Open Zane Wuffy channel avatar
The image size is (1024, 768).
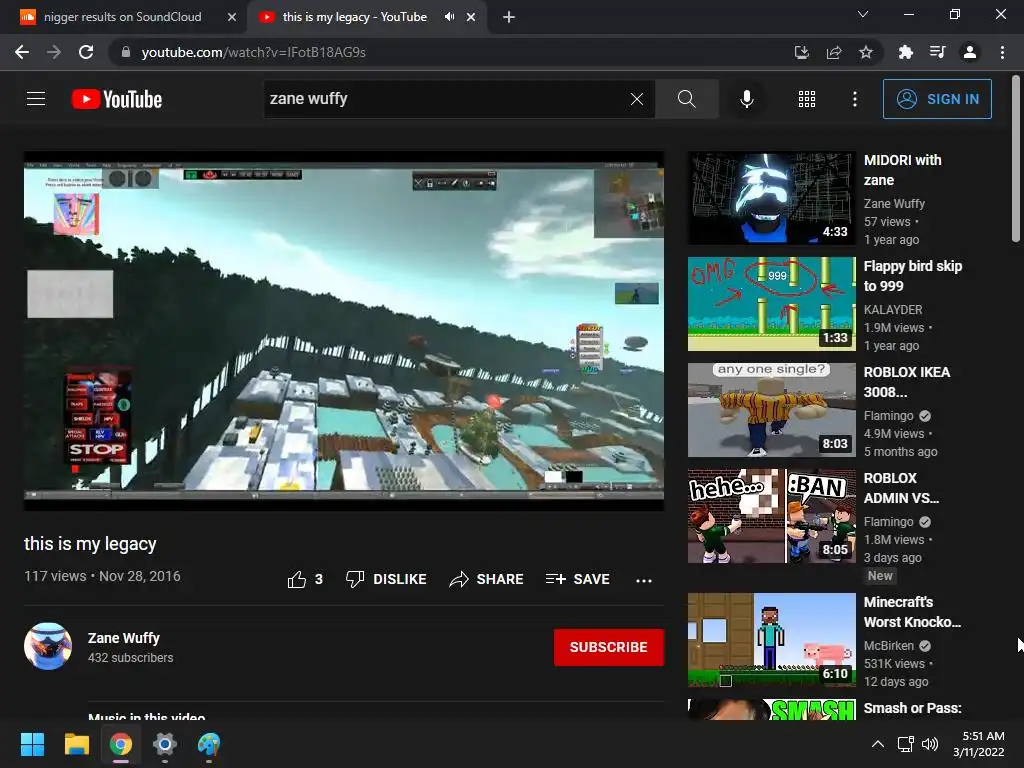[x=48, y=646]
